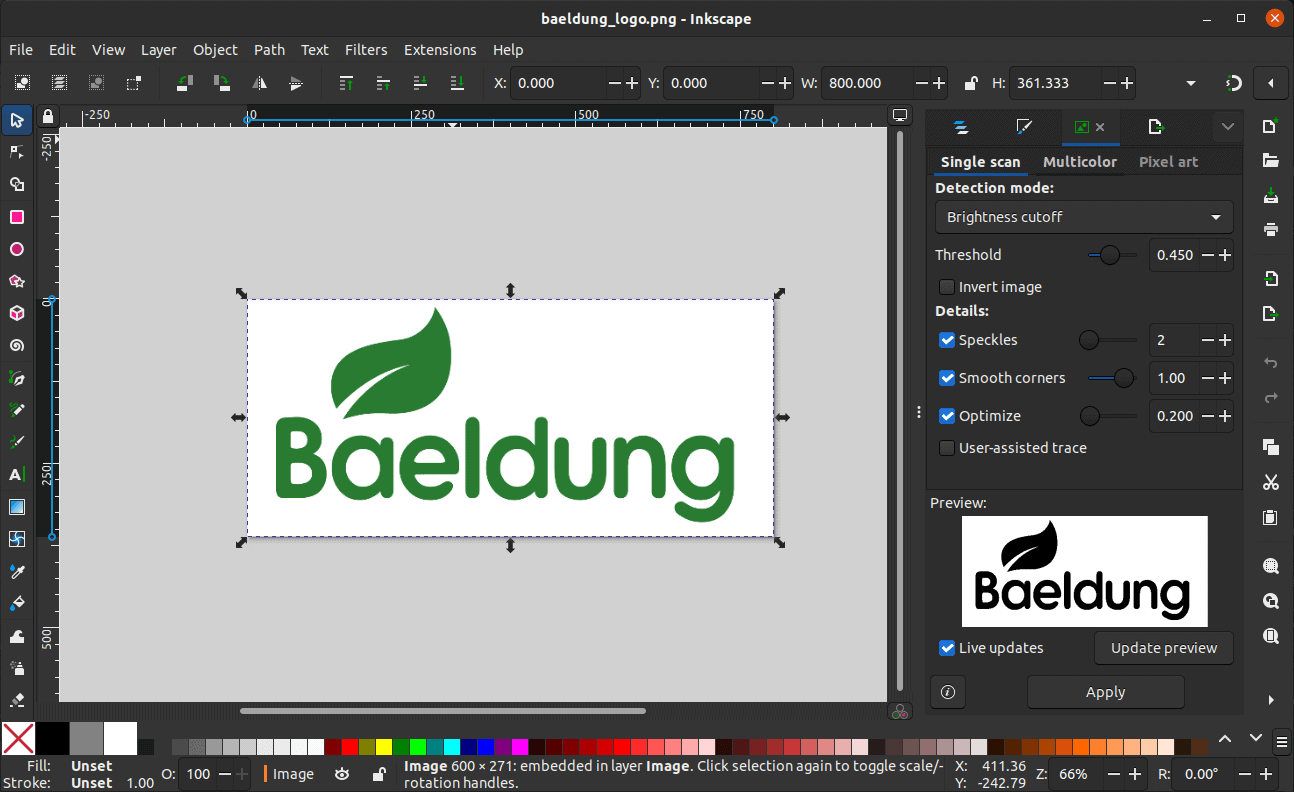Click the Update preview button

point(1164,648)
